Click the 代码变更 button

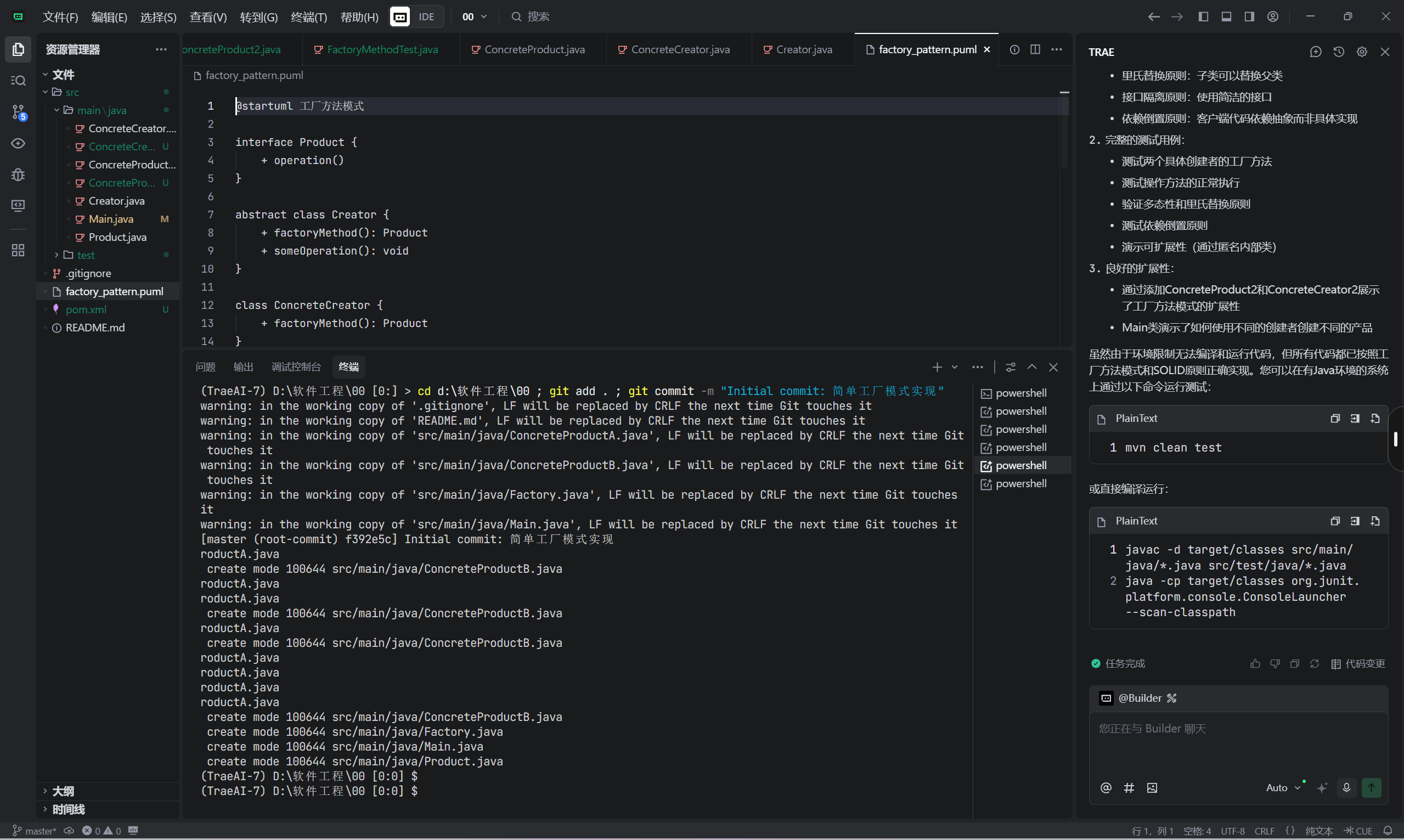[x=1357, y=663]
